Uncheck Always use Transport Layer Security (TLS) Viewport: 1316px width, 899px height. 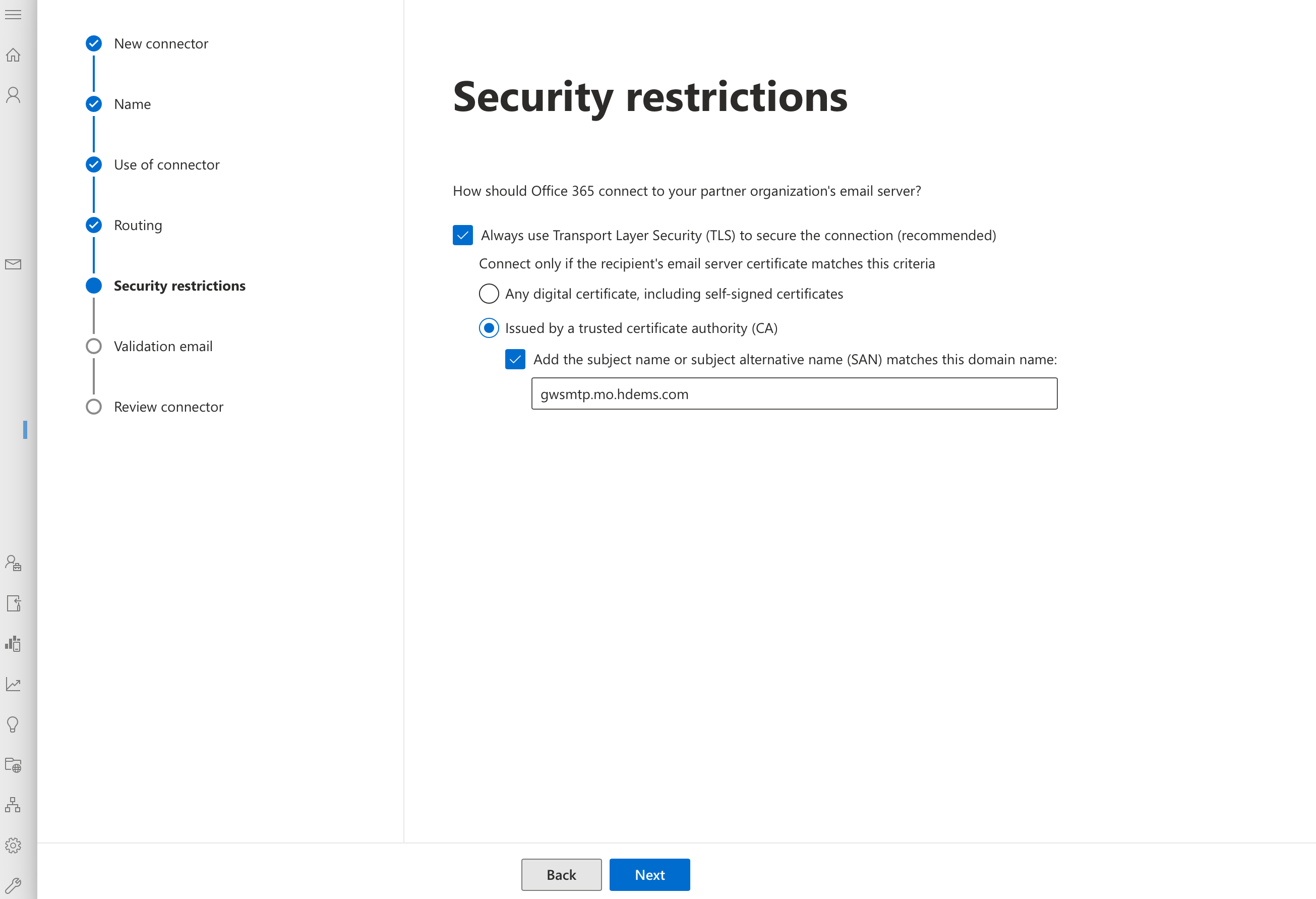tap(463, 235)
